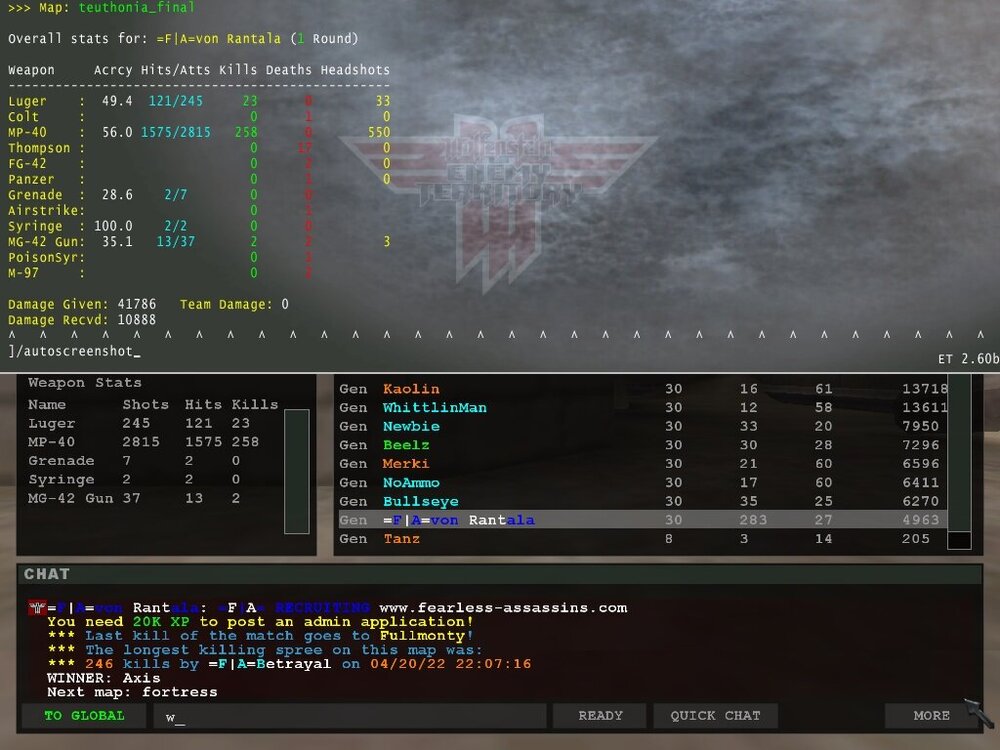Select player Newbie in the scoreboard
The image size is (1000, 750).
point(643,426)
